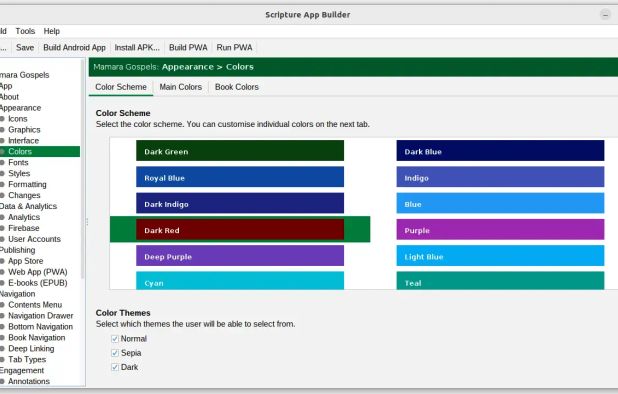Open the Deep Linking tree item
618x394 pixels.
pyautogui.click(x=31, y=349)
